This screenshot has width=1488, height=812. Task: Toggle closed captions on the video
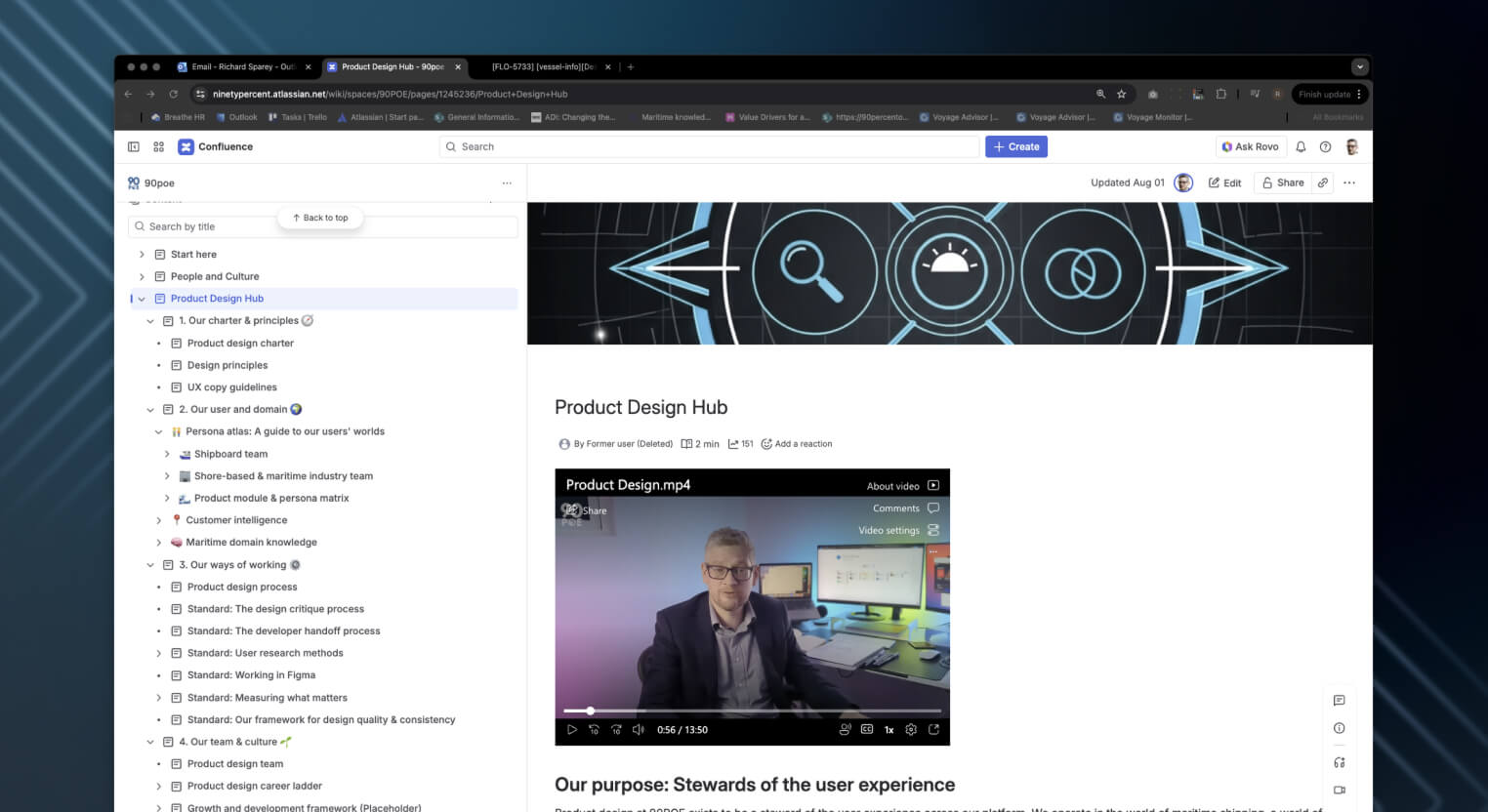867,729
